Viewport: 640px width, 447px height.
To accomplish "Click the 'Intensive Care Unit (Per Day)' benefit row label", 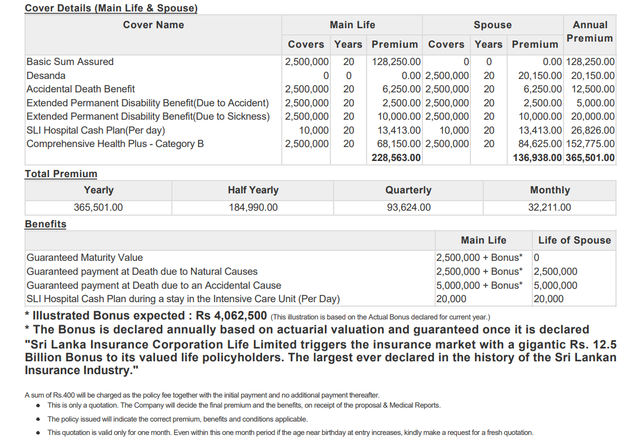I will (x=183, y=299).
